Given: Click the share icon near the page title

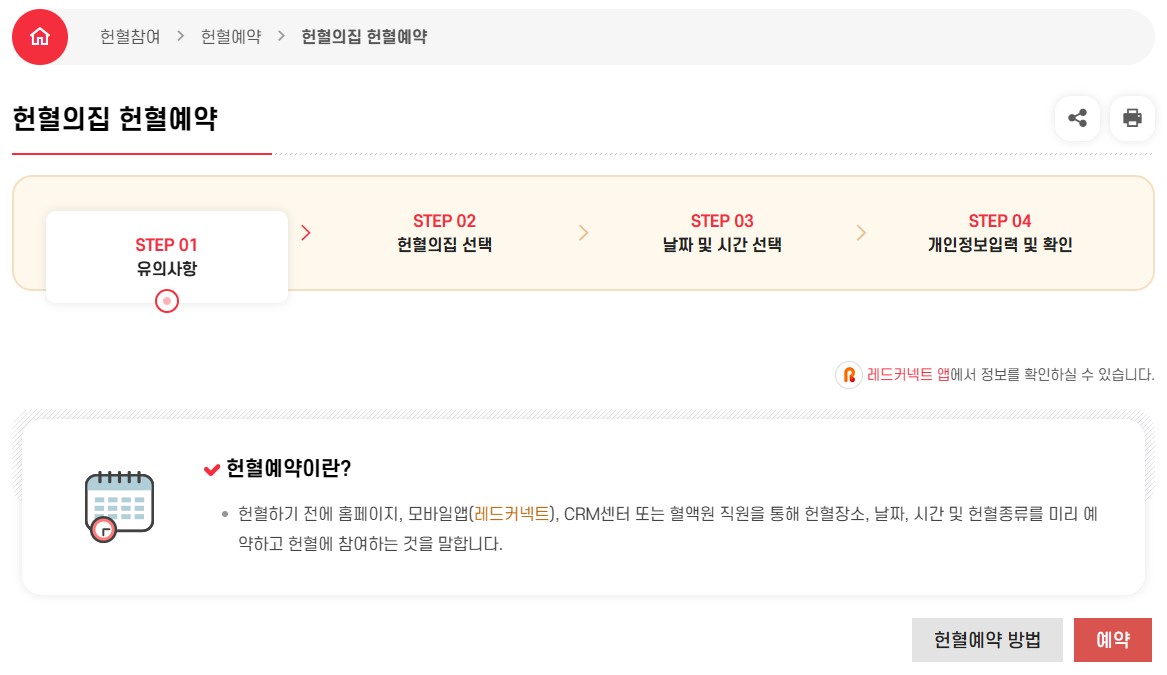Looking at the screenshot, I should coord(1077,118).
